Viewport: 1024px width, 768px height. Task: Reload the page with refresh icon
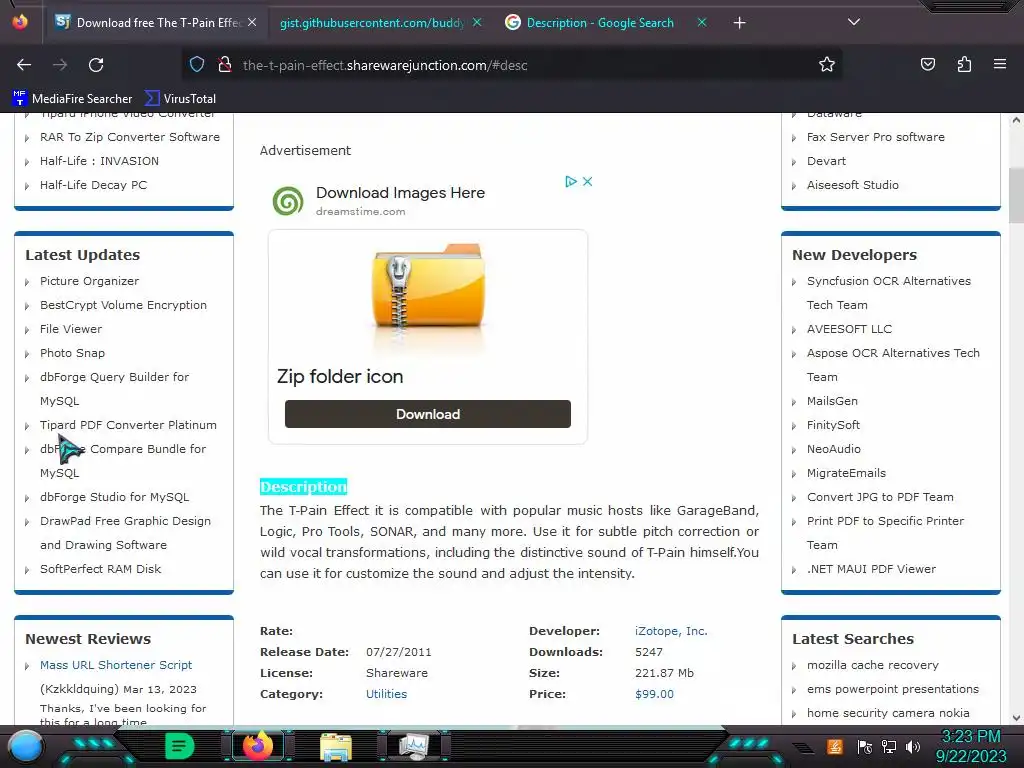click(96, 65)
